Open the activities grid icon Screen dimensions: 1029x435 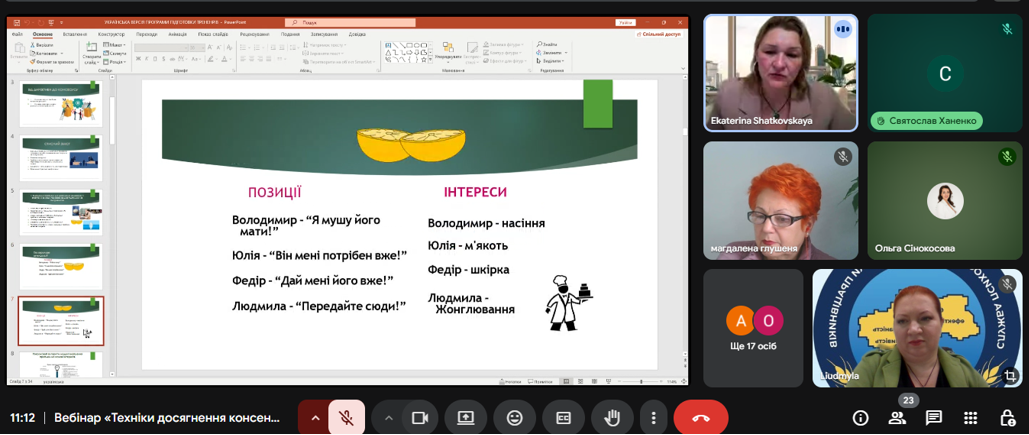pyautogui.click(x=971, y=418)
